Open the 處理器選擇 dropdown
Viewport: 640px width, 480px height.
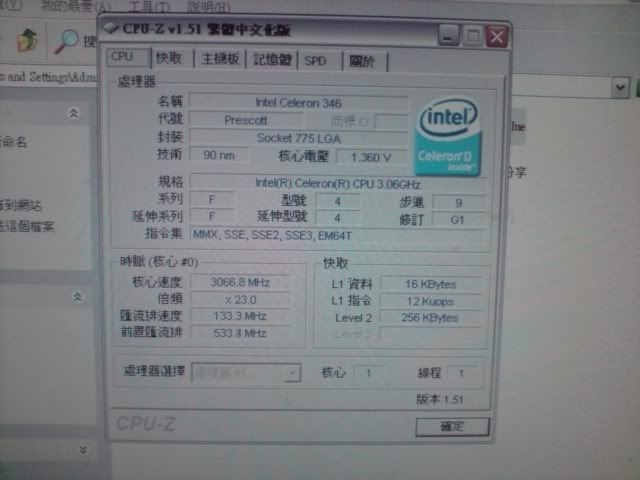291,373
